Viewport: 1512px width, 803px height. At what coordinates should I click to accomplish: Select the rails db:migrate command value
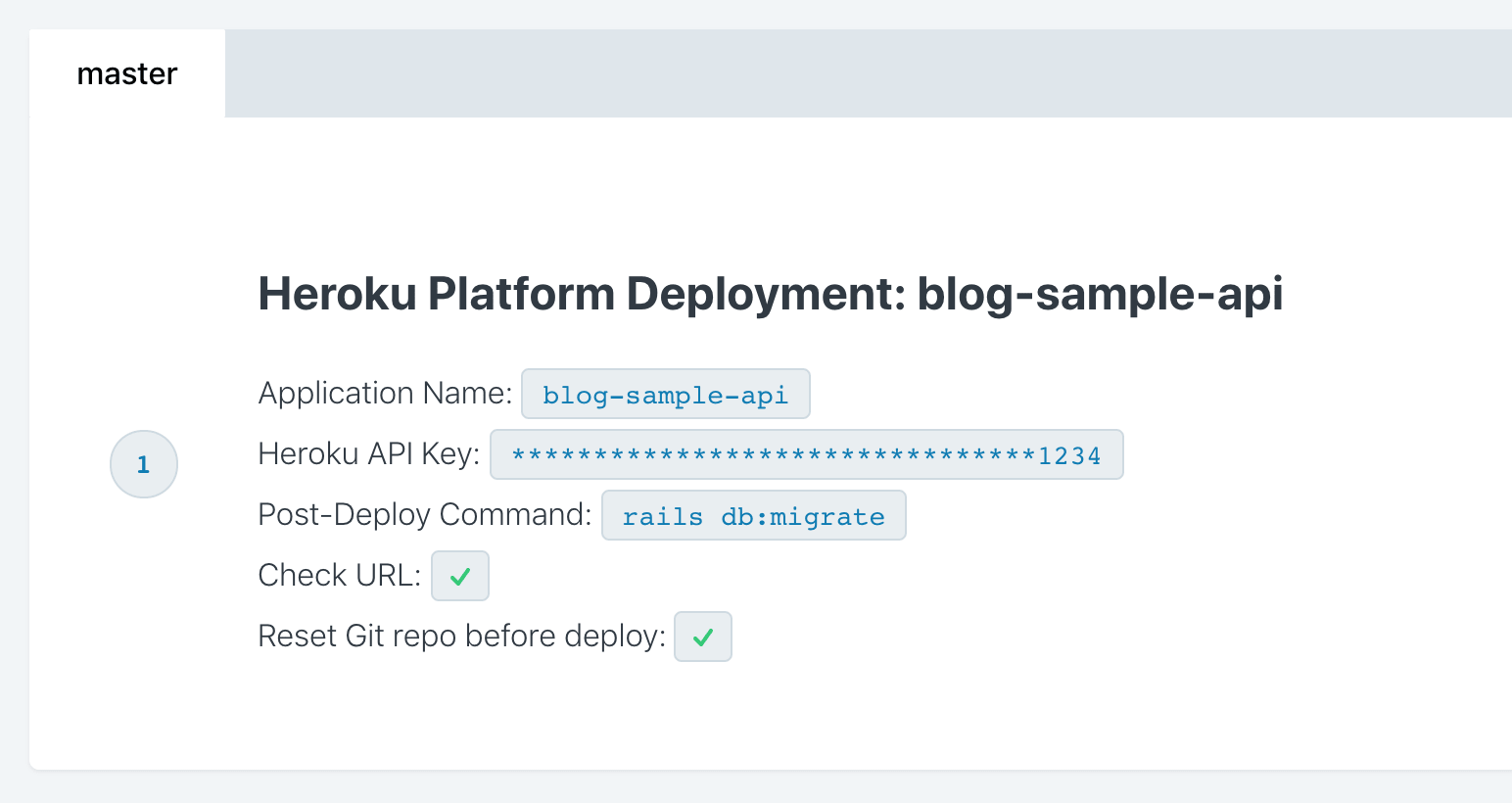pyautogui.click(x=754, y=515)
